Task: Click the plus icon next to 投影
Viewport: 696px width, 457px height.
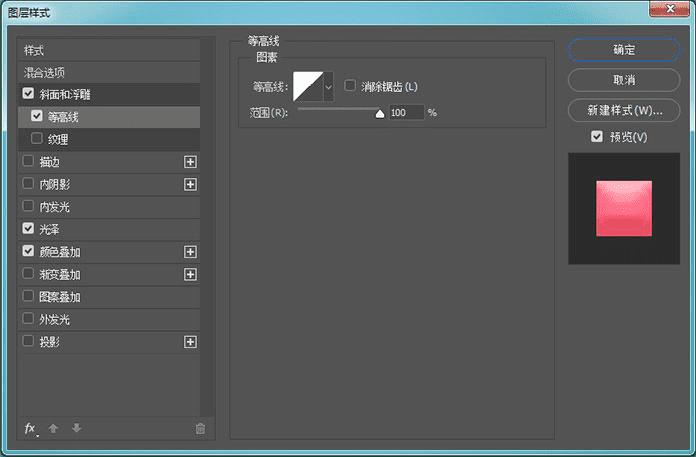Action: tap(190, 342)
